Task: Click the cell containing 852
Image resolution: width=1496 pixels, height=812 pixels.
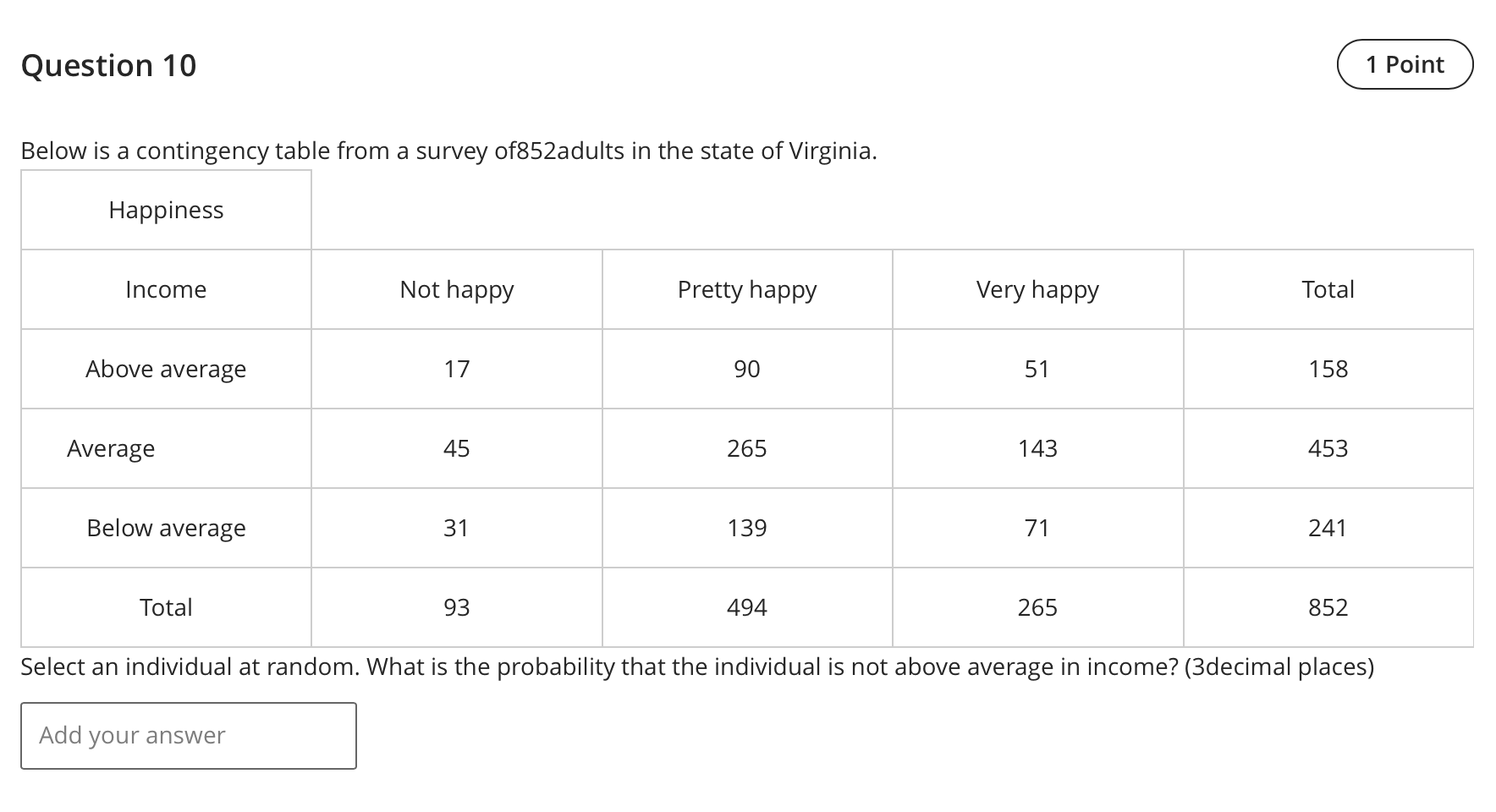Action: (1328, 606)
